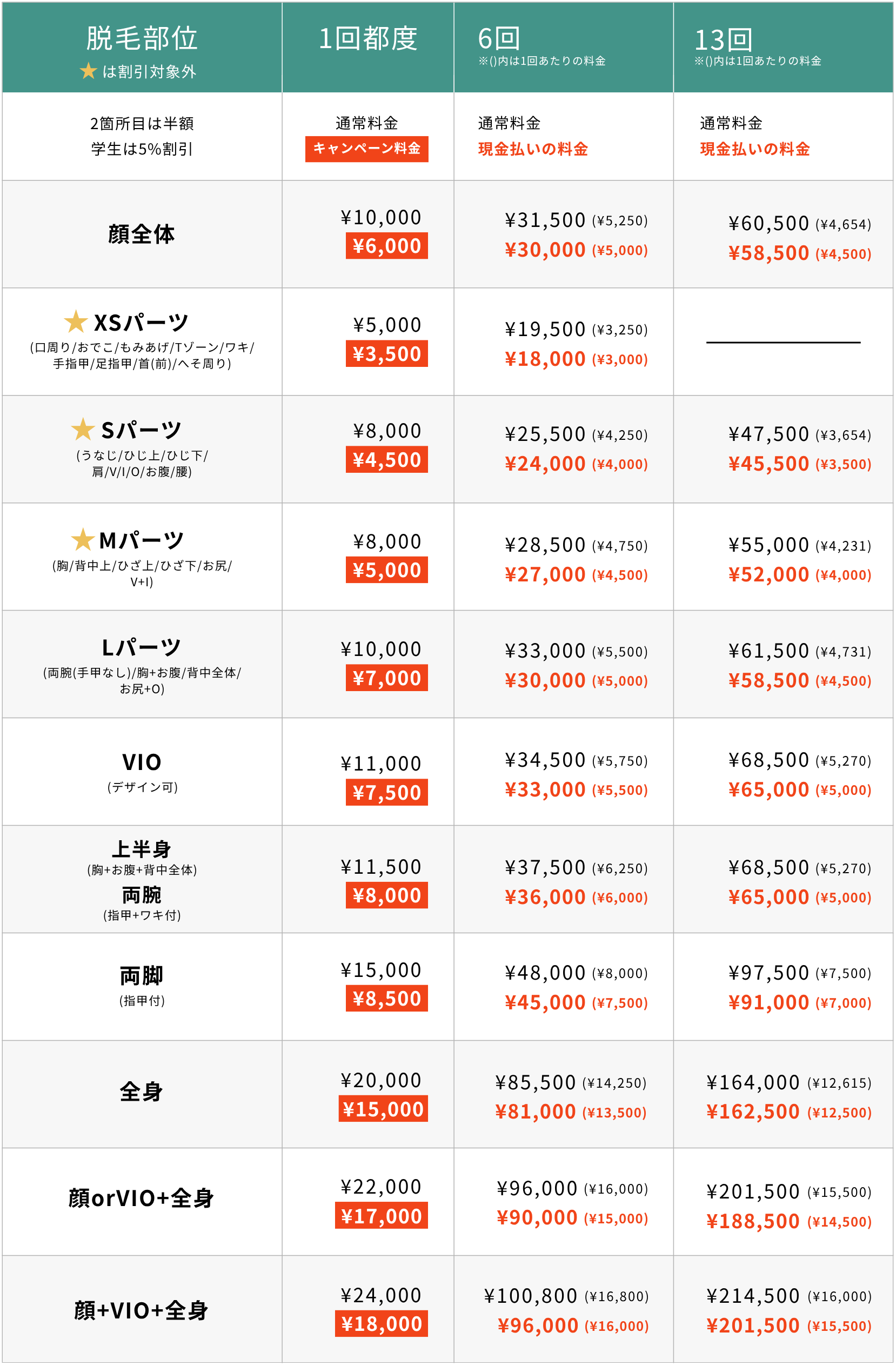The height and width of the screenshot is (1366, 896).
Task: Click the star beside Sパーツ
Action: tap(83, 430)
